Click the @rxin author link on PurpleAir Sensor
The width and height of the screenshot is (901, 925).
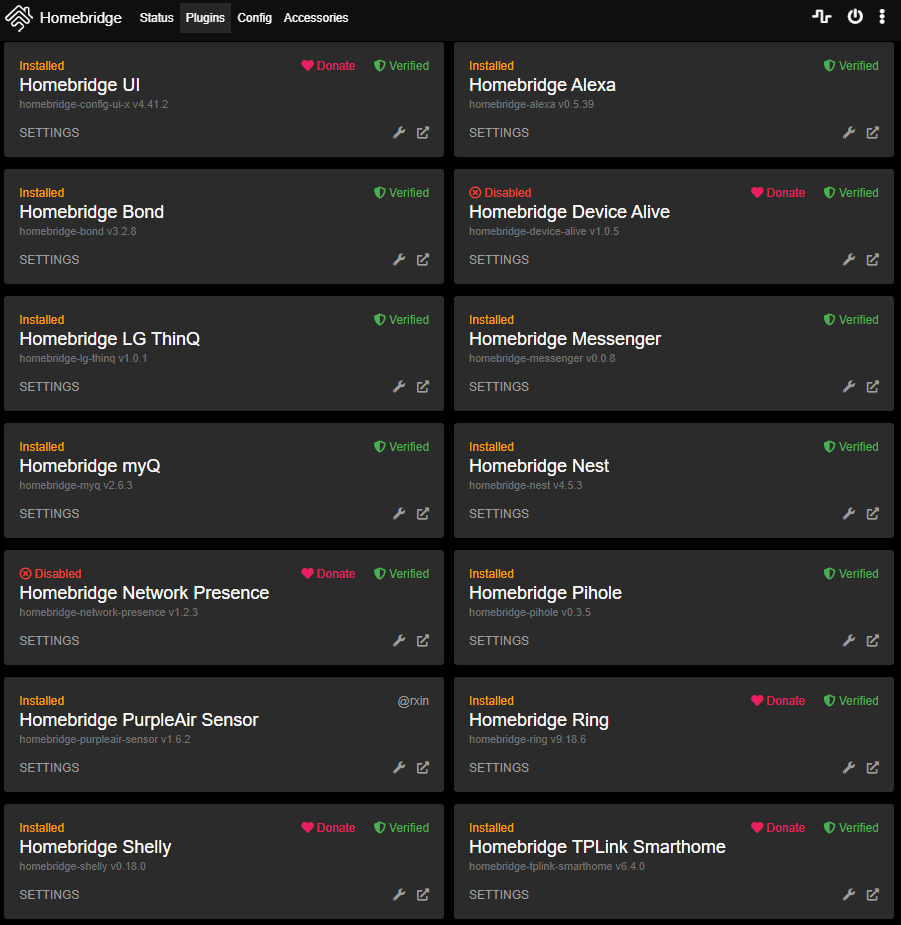413,701
